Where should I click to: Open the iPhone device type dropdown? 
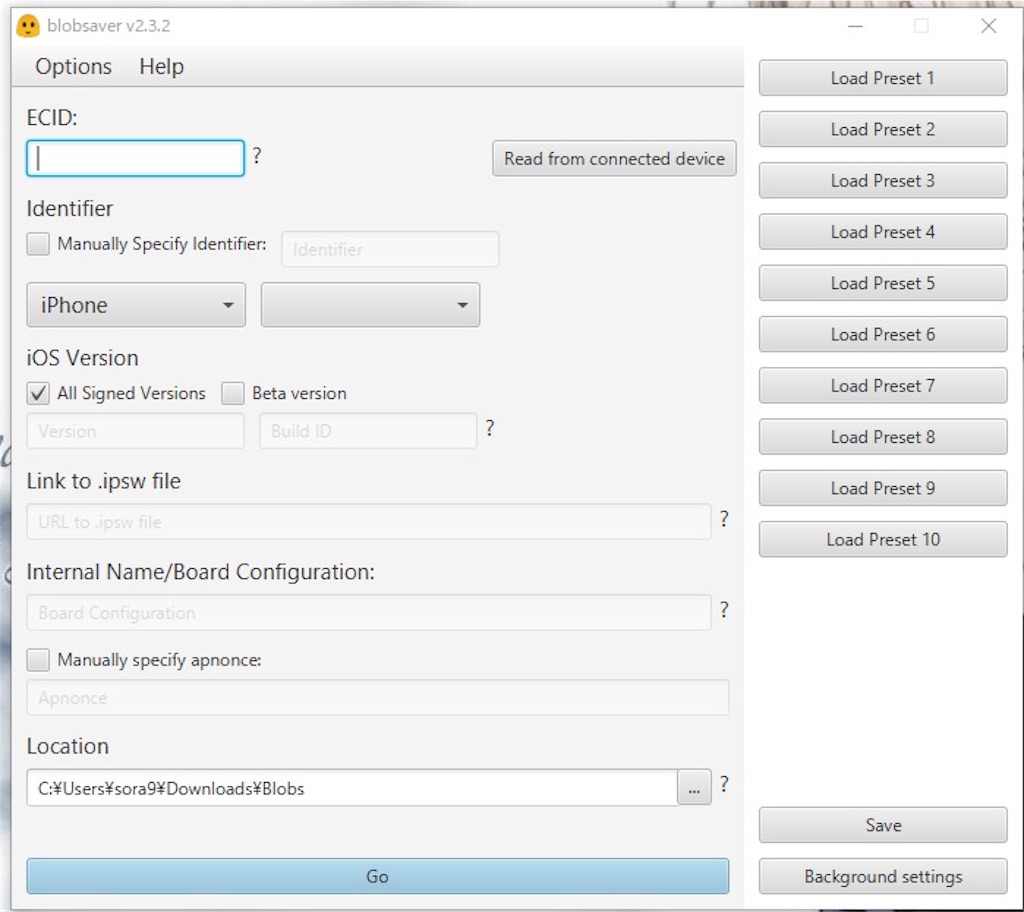click(x=136, y=304)
